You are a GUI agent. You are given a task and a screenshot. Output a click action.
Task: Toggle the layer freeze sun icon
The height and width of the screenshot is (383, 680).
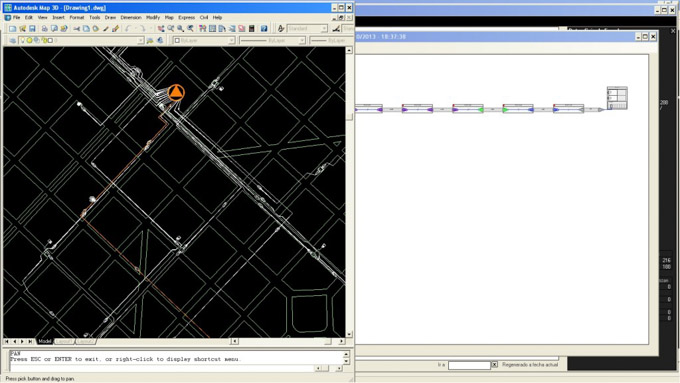click(x=29, y=40)
